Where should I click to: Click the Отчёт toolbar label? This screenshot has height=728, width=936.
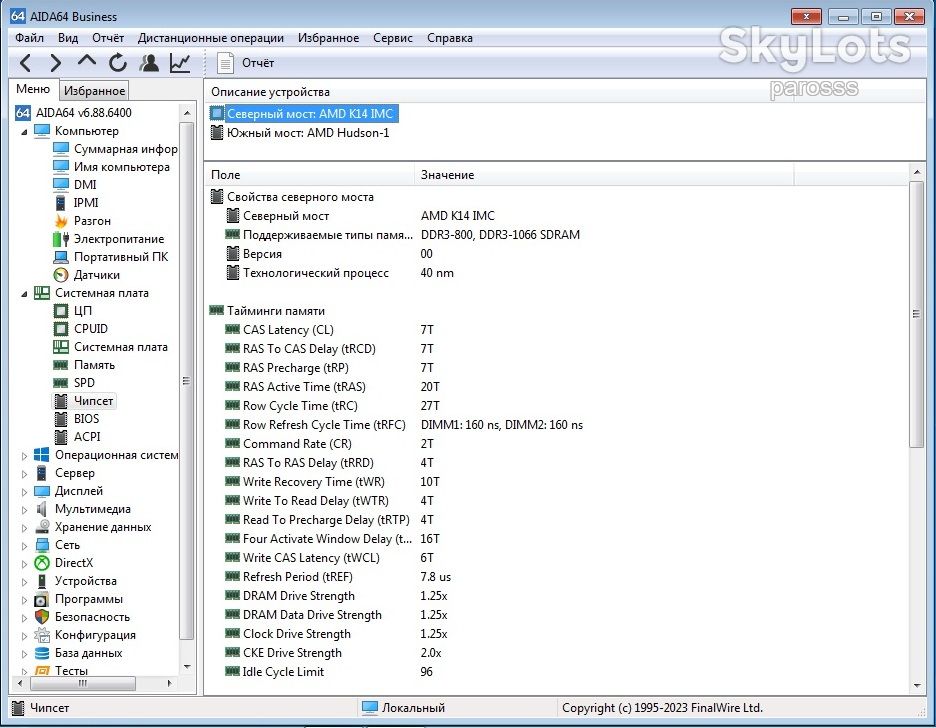click(x=258, y=63)
